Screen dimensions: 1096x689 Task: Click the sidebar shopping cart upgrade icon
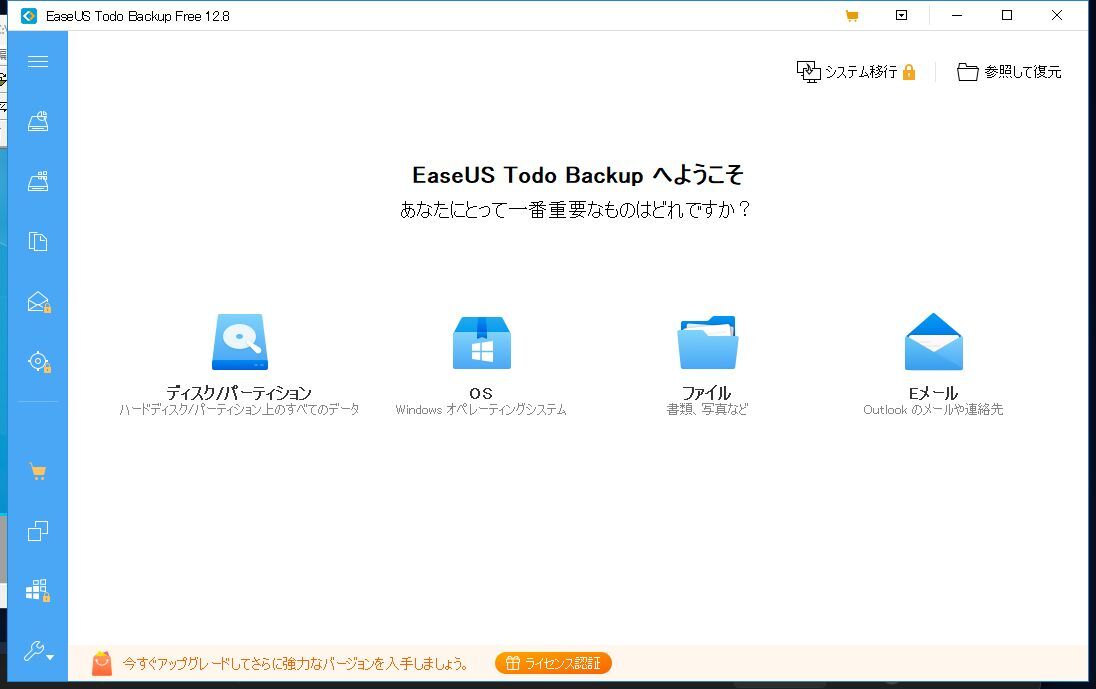[38, 470]
